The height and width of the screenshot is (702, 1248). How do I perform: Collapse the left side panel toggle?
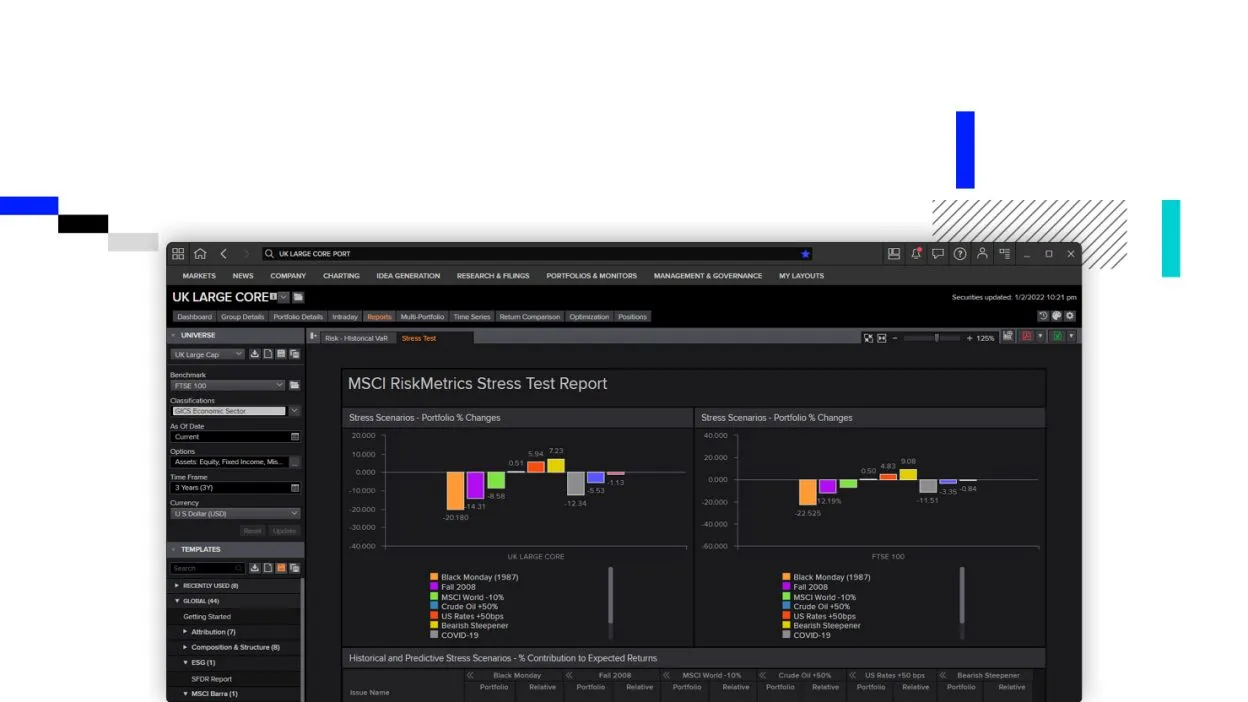[314, 337]
